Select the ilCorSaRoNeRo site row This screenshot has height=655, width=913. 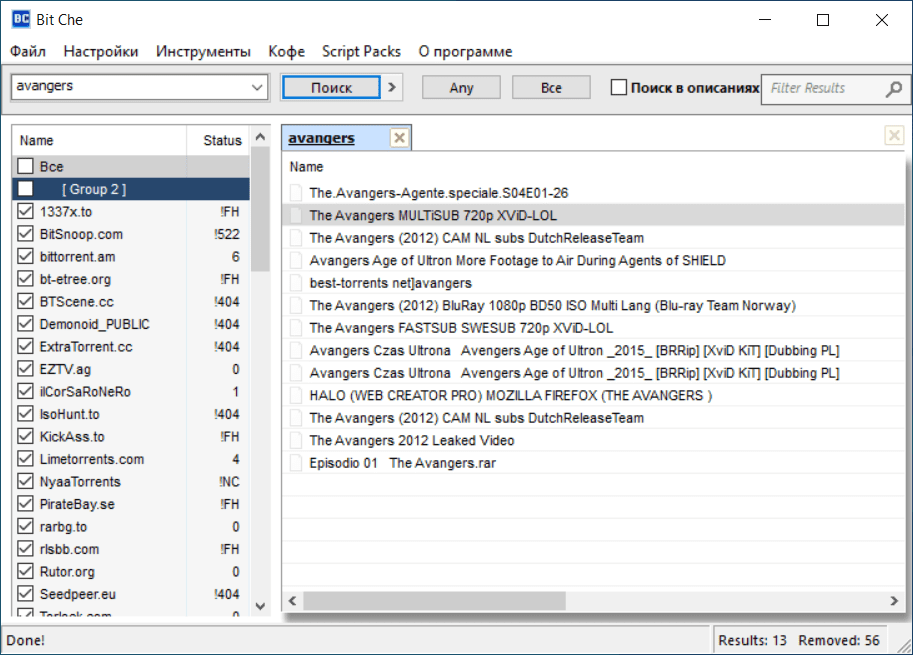click(x=131, y=391)
